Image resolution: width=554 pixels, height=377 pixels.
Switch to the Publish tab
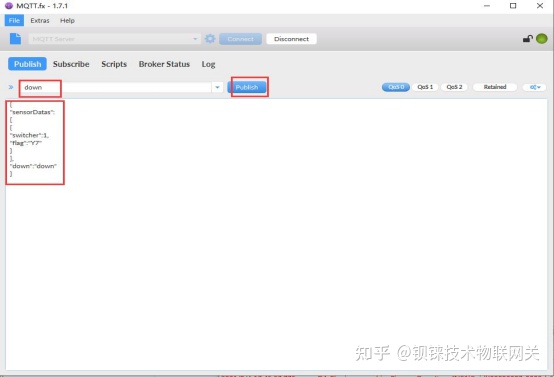[x=27, y=64]
